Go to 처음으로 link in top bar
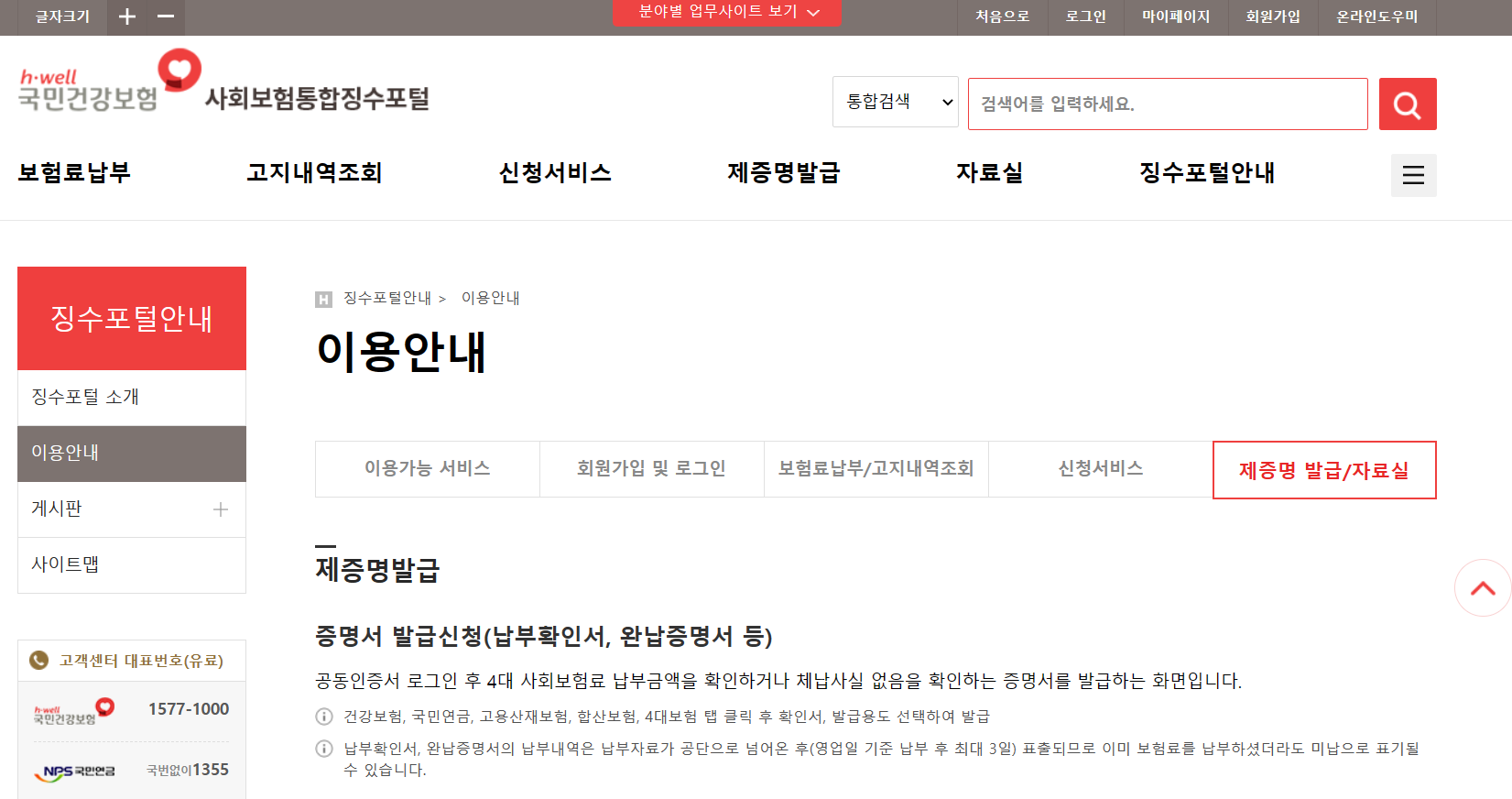 (1003, 16)
